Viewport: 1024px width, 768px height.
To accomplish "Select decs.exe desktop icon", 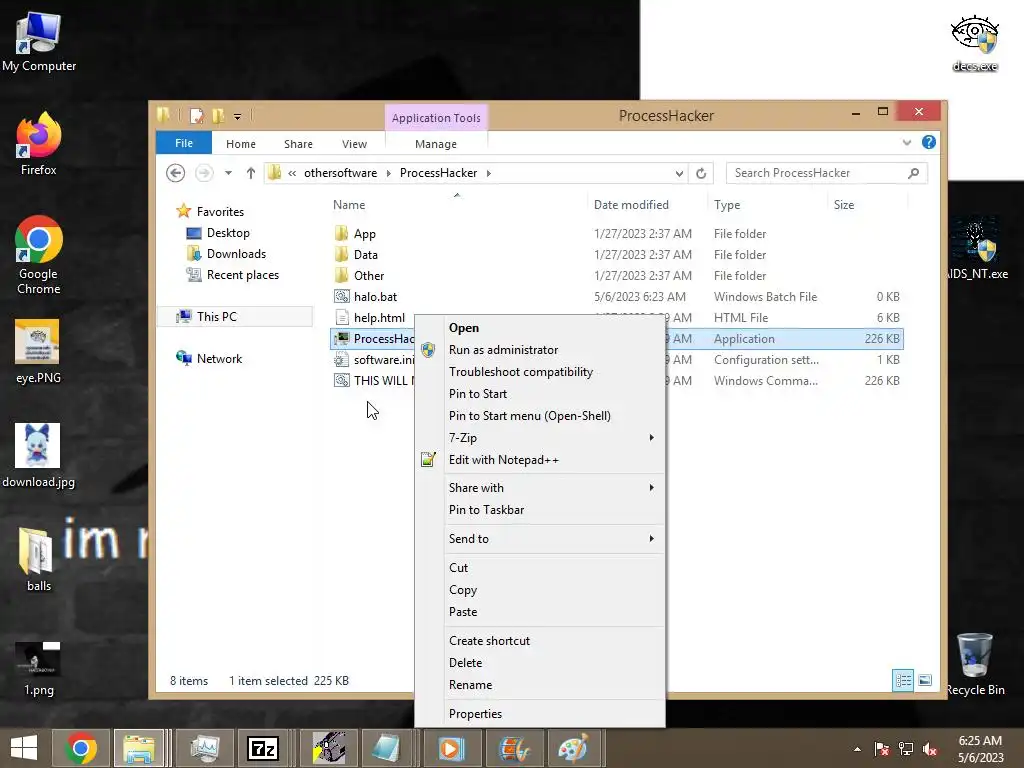I will [974, 43].
